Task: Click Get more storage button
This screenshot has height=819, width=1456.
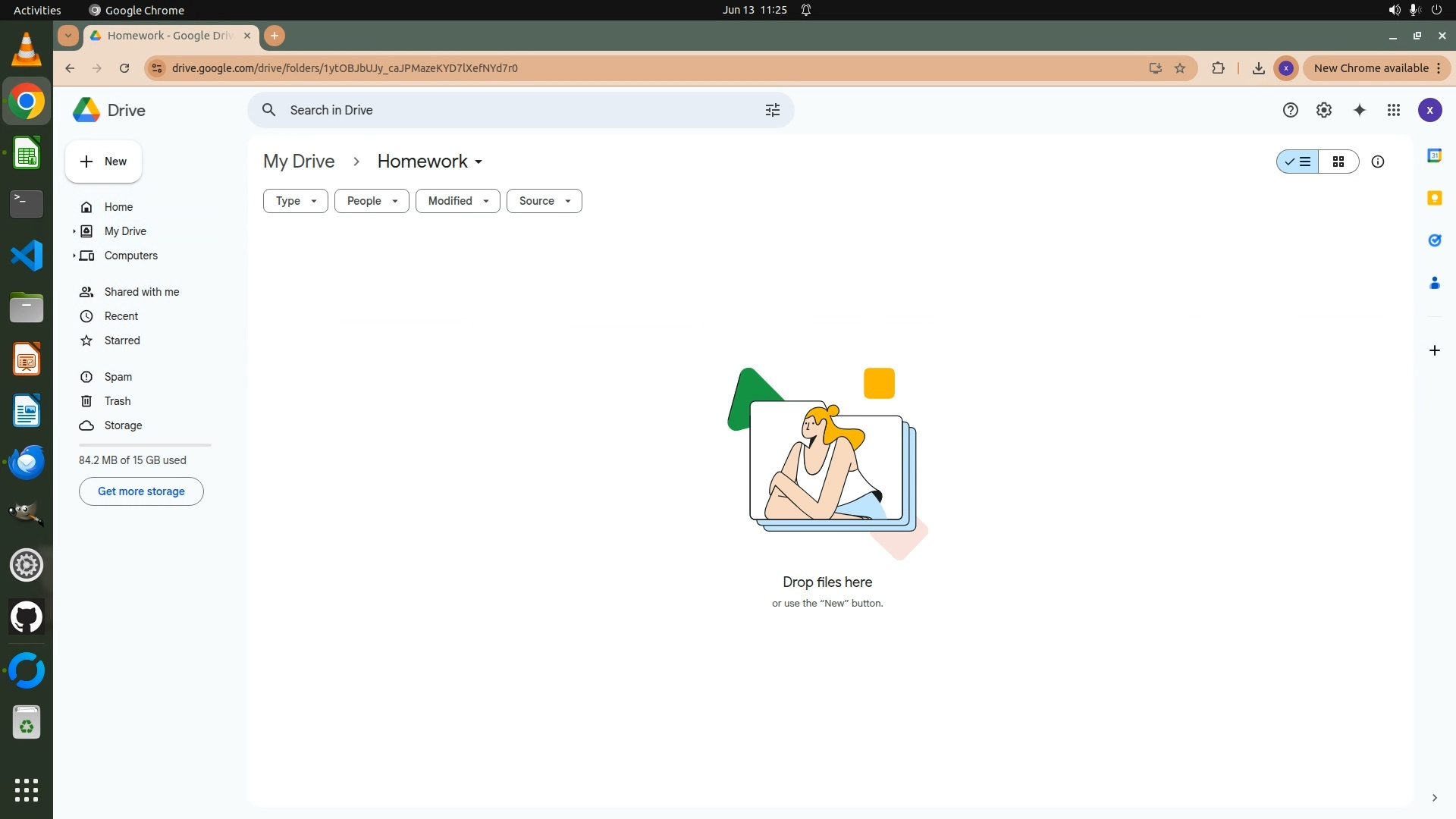Action: [x=141, y=491]
